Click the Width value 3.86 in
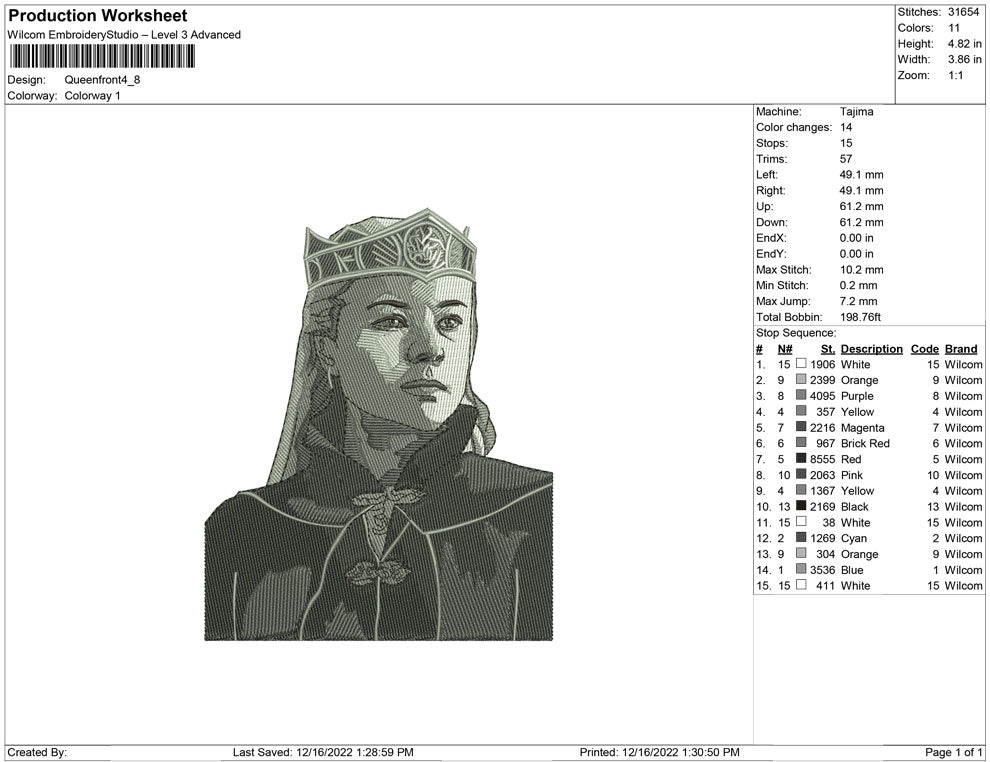 click(965, 59)
